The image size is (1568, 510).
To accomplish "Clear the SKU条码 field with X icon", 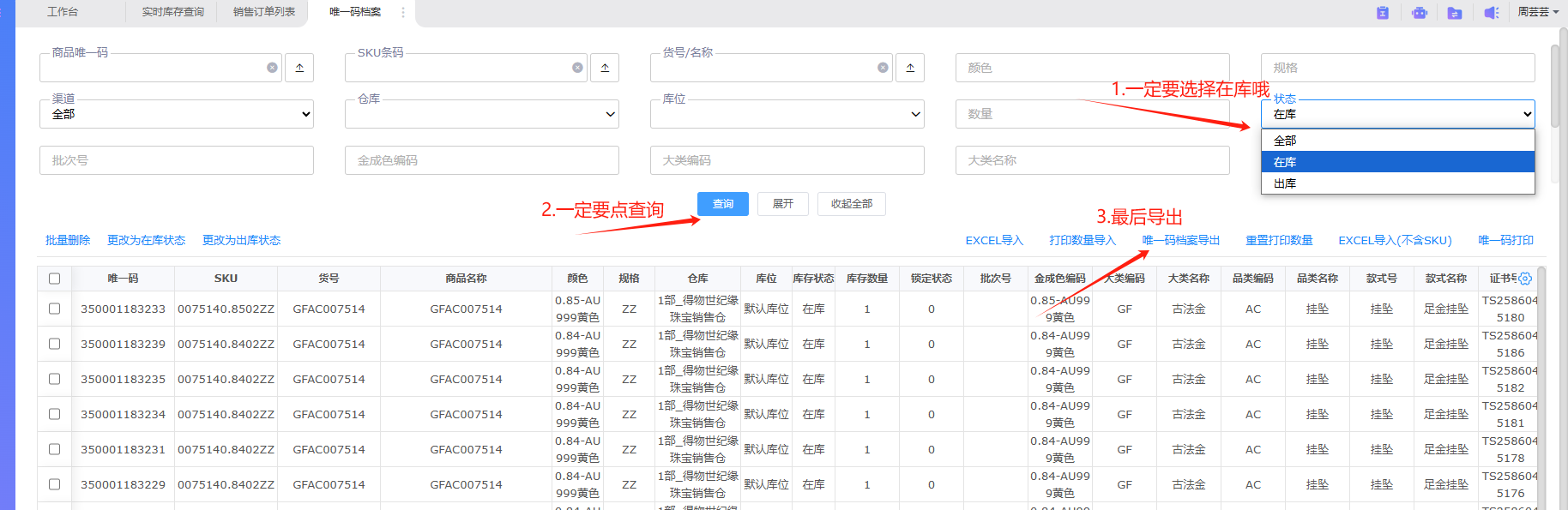I will point(577,68).
